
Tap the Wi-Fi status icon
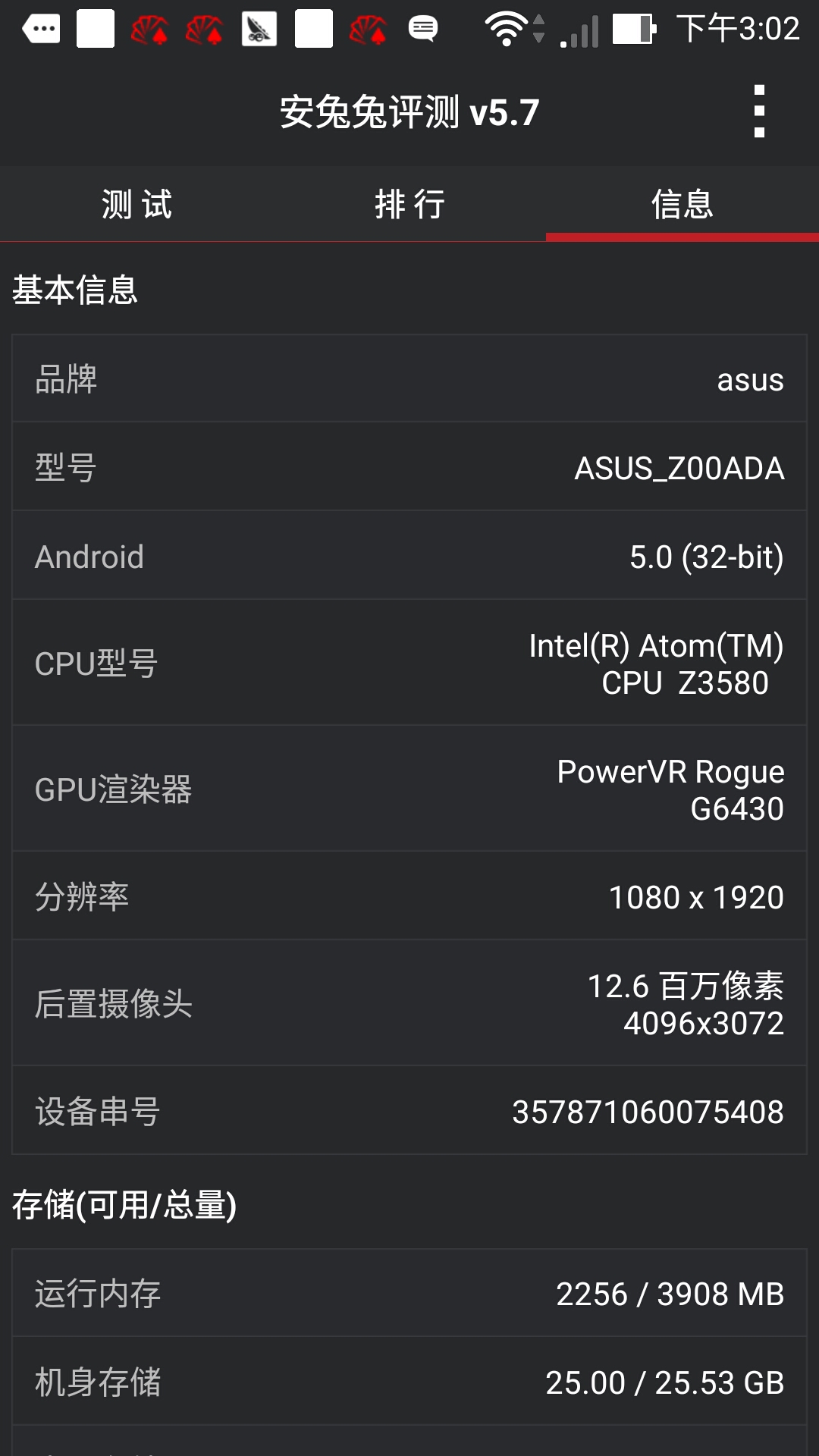pyautogui.click(x=507, y=29)
